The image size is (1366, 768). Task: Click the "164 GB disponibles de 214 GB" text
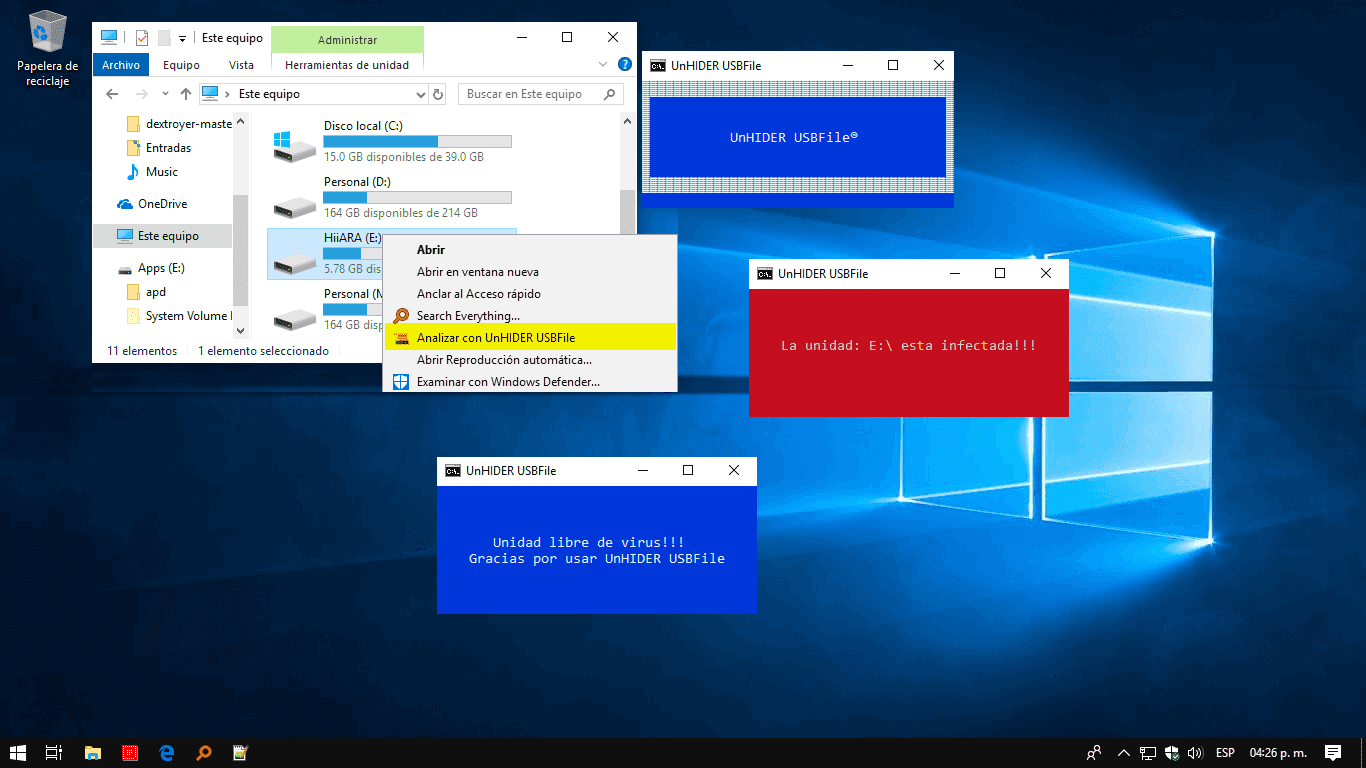pyautogui.click(x=401, y=213)
